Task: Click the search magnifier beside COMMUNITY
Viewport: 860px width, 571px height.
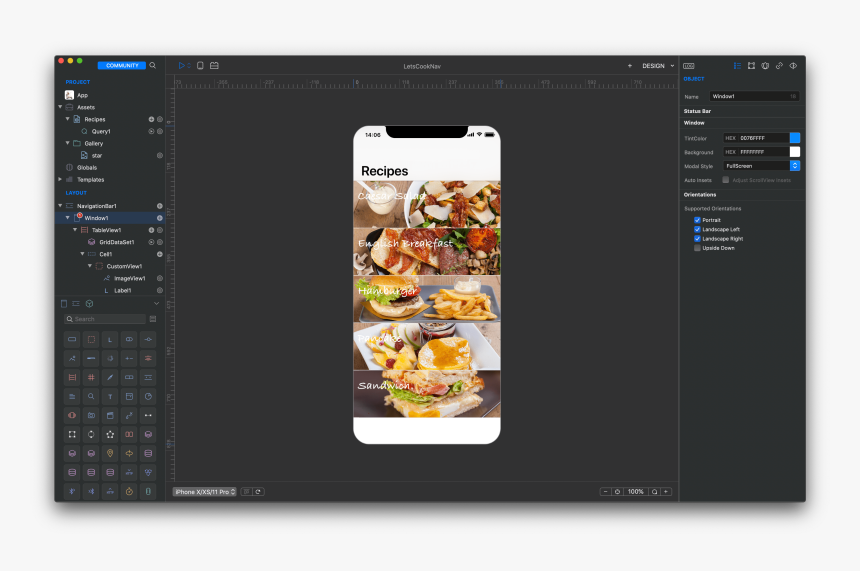Action: (152, 65)
